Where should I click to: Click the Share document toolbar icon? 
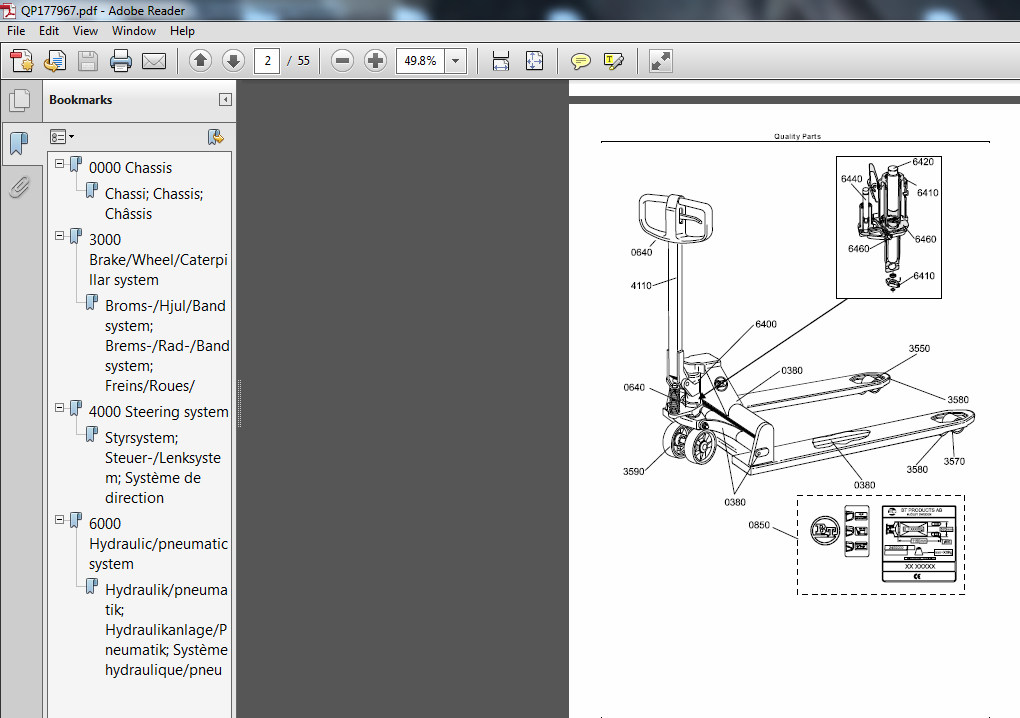click(55, 61)
